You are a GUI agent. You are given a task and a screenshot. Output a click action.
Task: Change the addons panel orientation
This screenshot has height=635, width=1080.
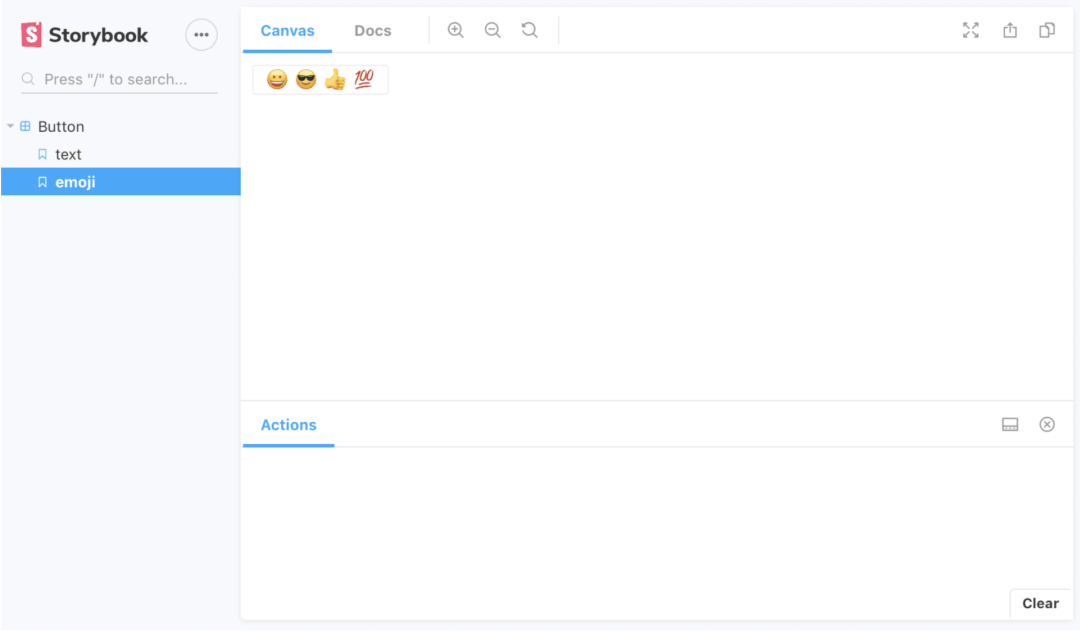click(x=1010, y=424)
